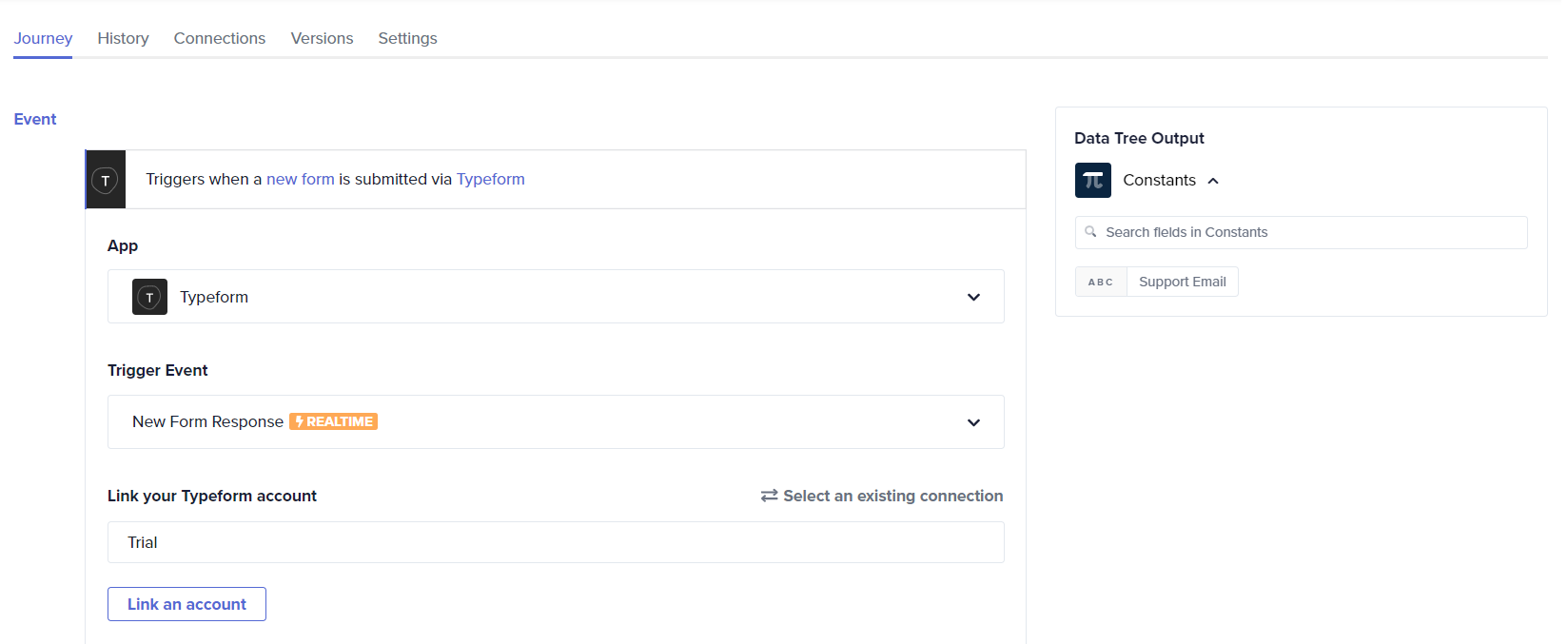
Task: Click the Typeform logo inside the App dropdown
Action: (x=149, y=297)
